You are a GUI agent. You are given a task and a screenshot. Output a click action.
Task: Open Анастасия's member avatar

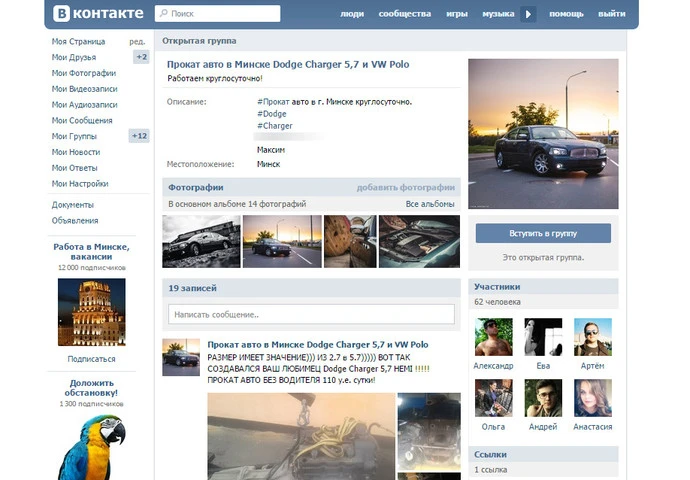(x=593, y=398)
